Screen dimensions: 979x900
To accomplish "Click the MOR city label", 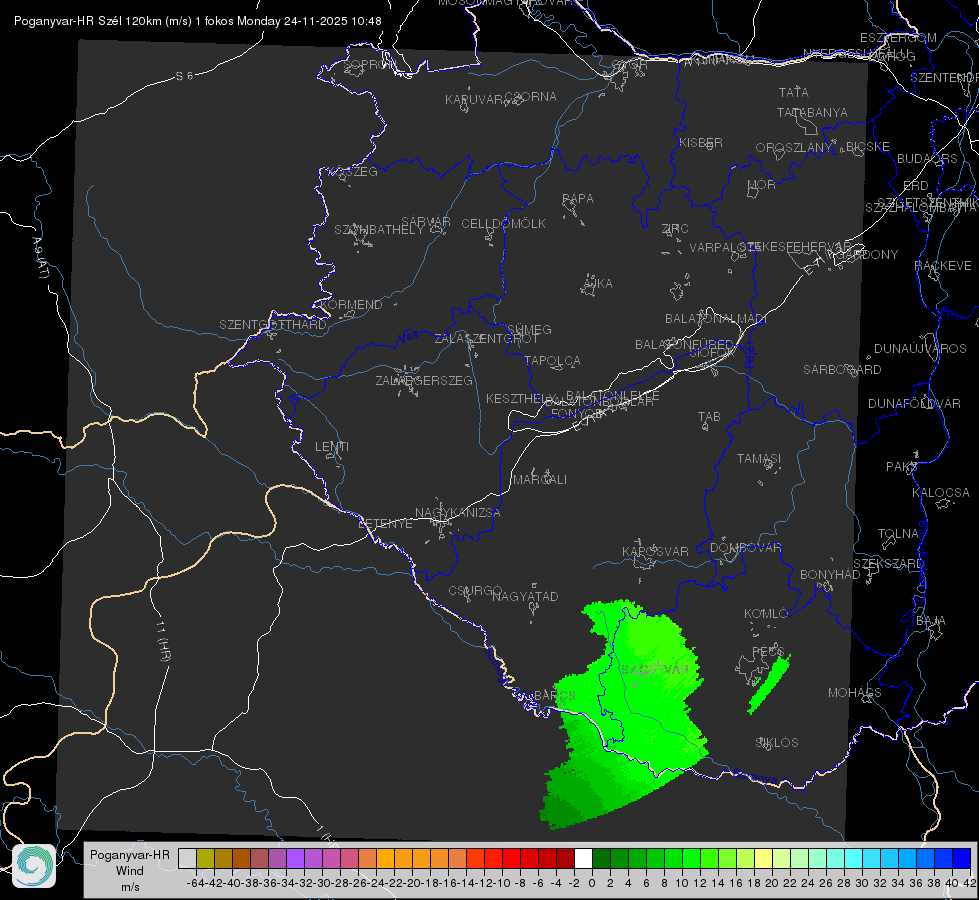I will click(761, 184).
